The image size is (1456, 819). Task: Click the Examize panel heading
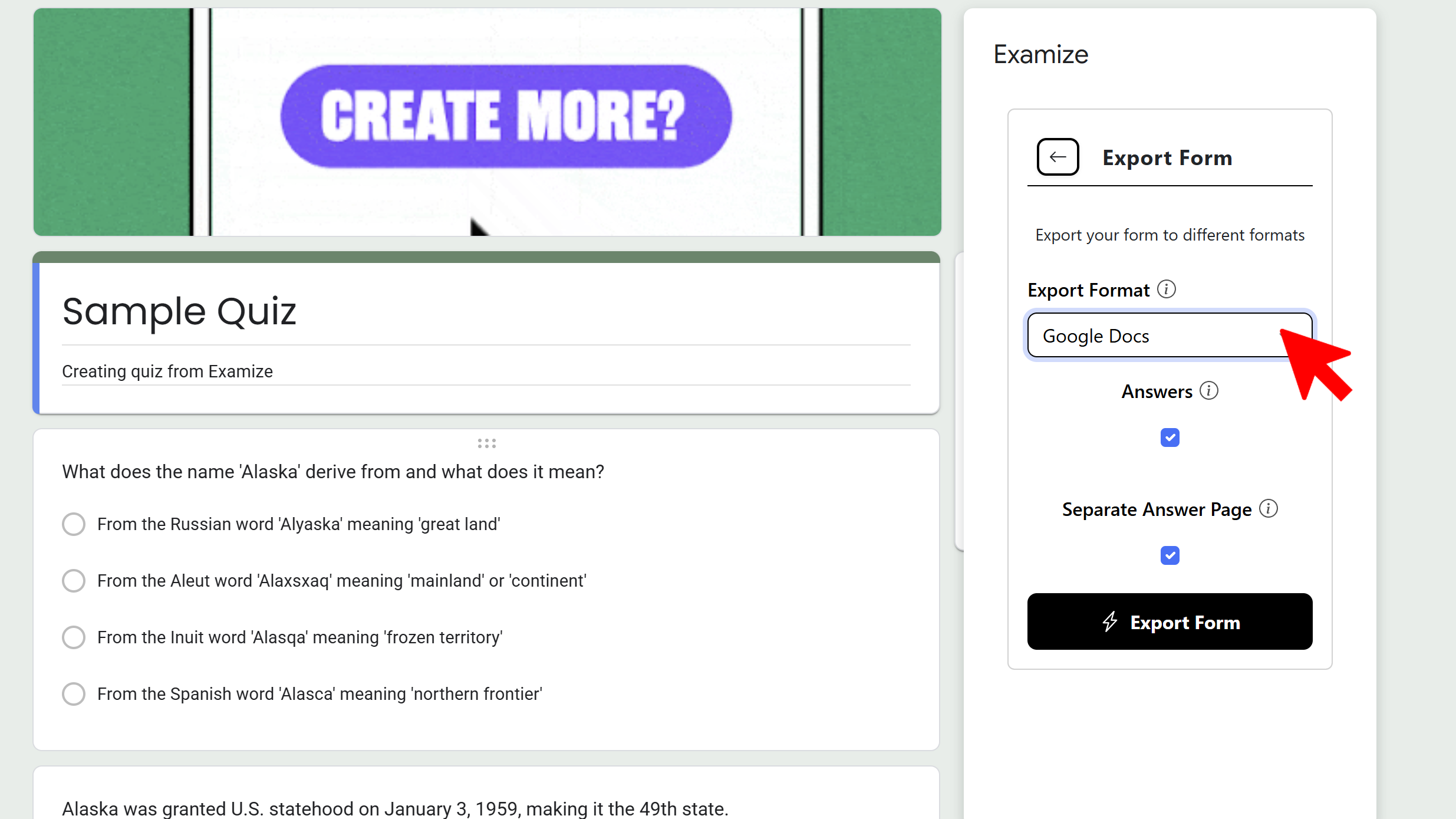click(1040, 54)
